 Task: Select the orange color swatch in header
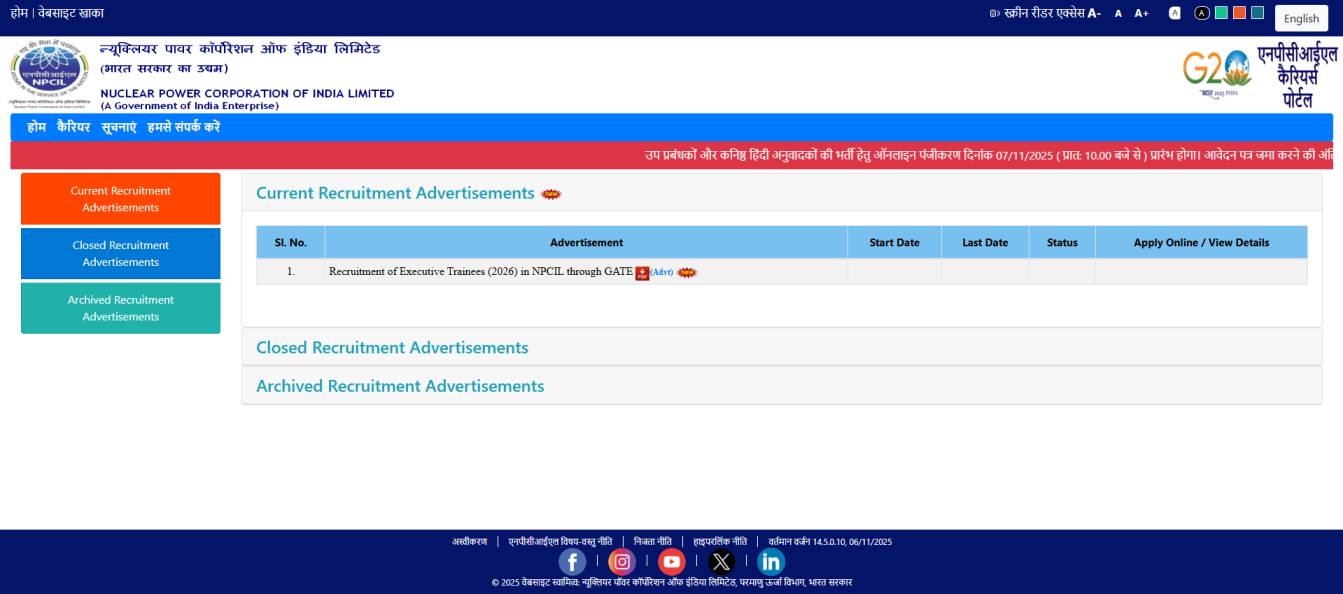click(x=1237, y=13)
